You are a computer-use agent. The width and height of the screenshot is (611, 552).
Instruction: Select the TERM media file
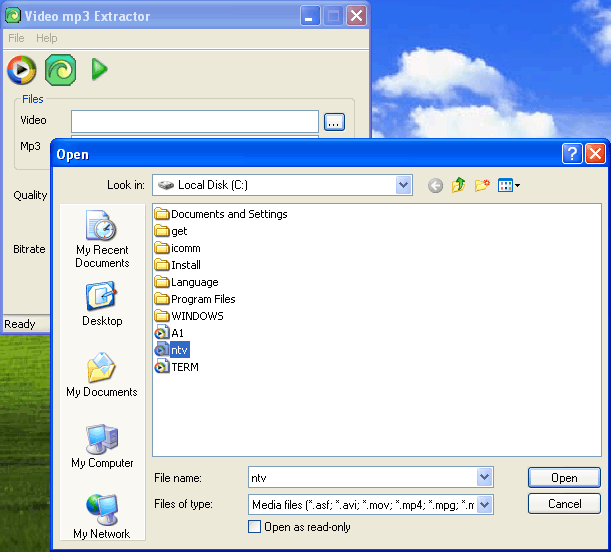177,367
